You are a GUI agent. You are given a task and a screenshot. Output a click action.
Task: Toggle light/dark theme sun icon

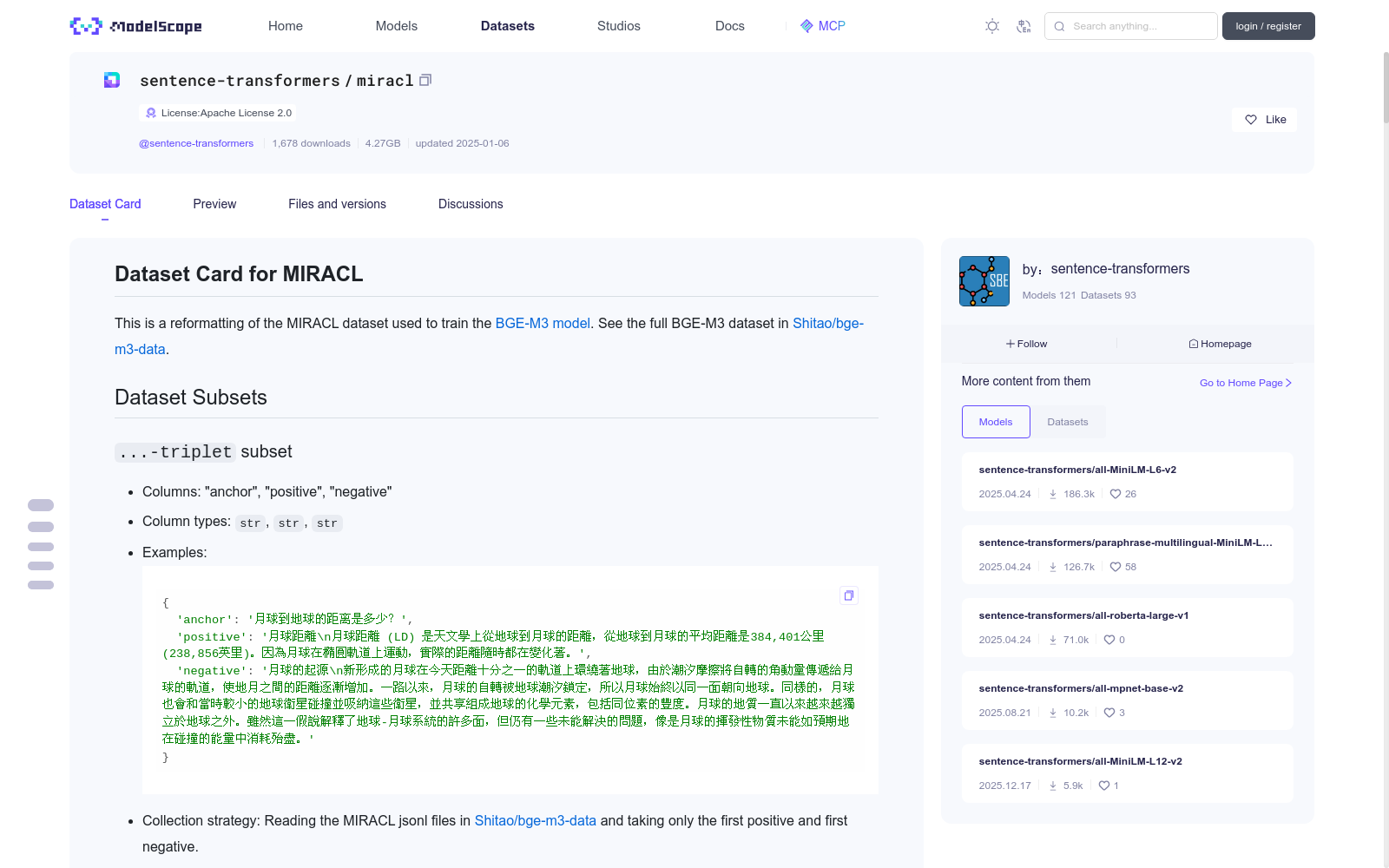click(992, 26)
